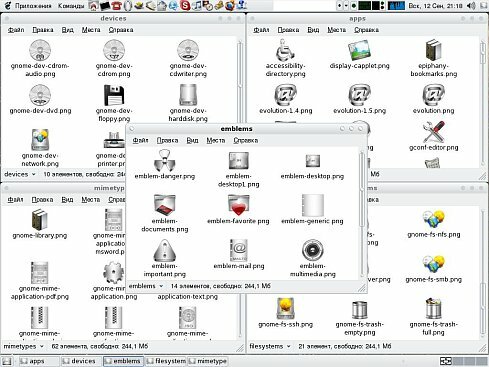Select emblem-desktop.png small icon

coord(313,161)
